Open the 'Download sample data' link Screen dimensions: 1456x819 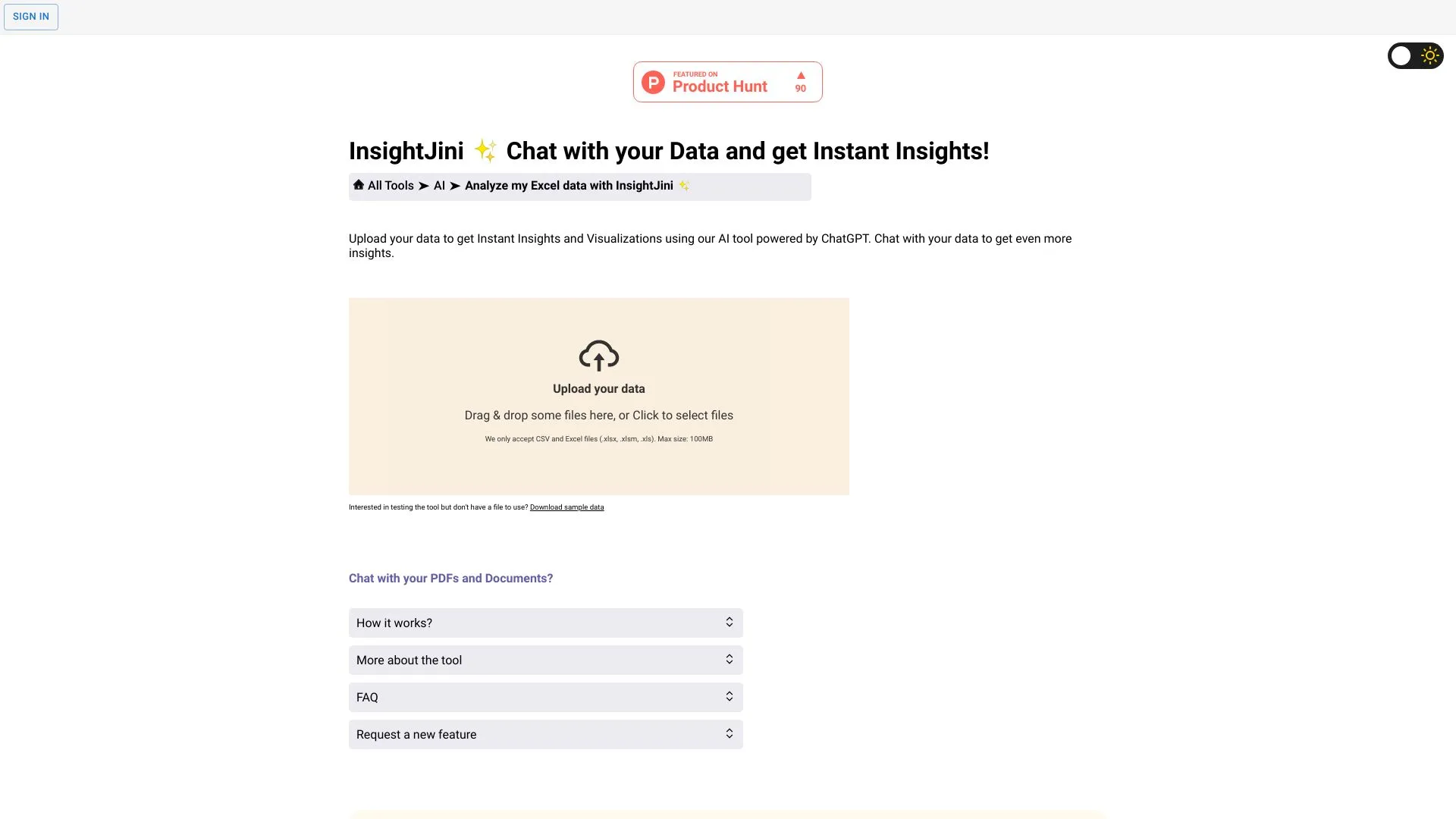pyautogui.click(x=566, y=507)
